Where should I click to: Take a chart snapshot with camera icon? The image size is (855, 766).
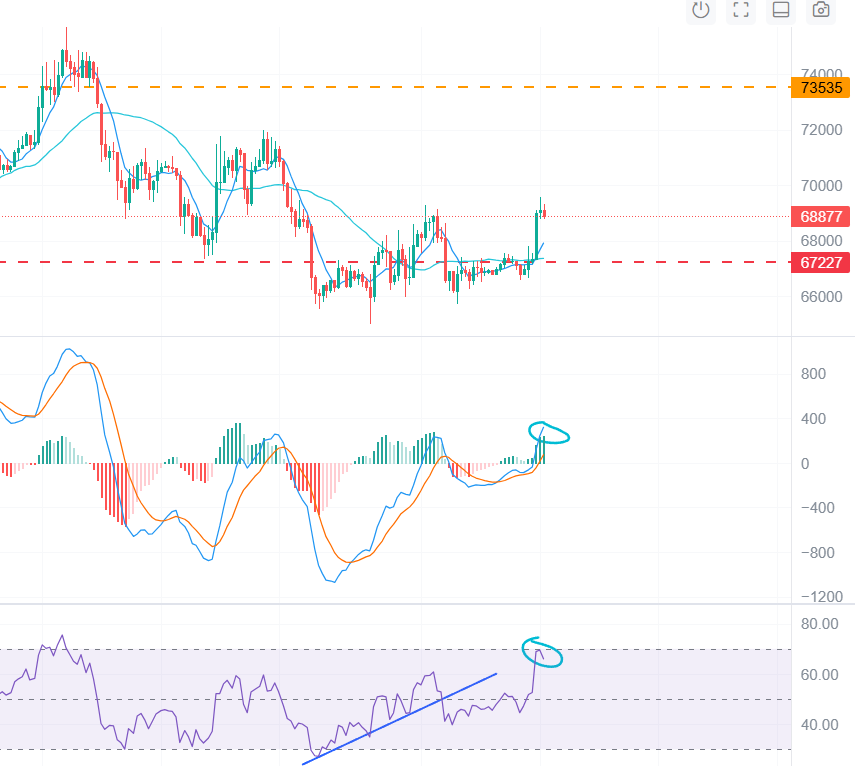click(x=821, y=10)
